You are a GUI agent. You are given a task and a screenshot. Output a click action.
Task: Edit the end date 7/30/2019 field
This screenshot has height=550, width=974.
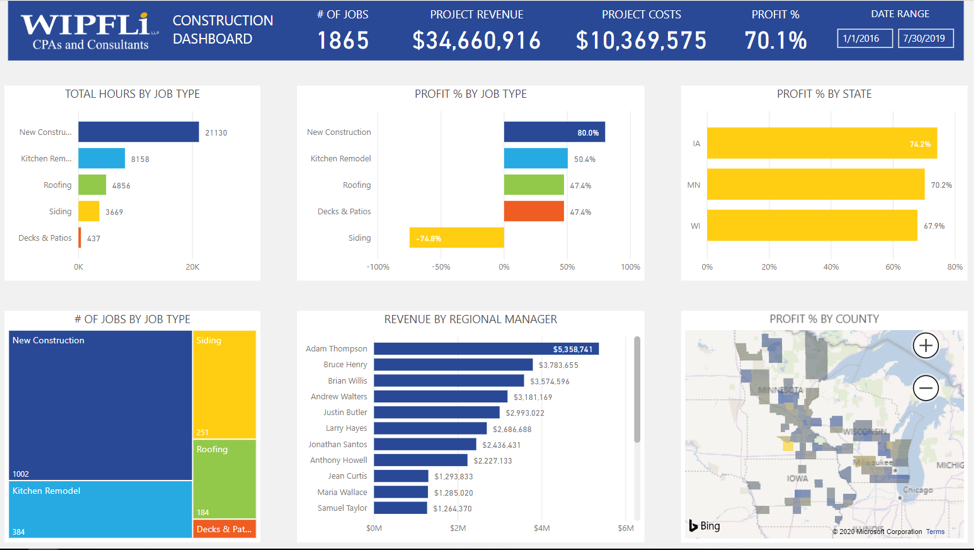tap(925, 39)
